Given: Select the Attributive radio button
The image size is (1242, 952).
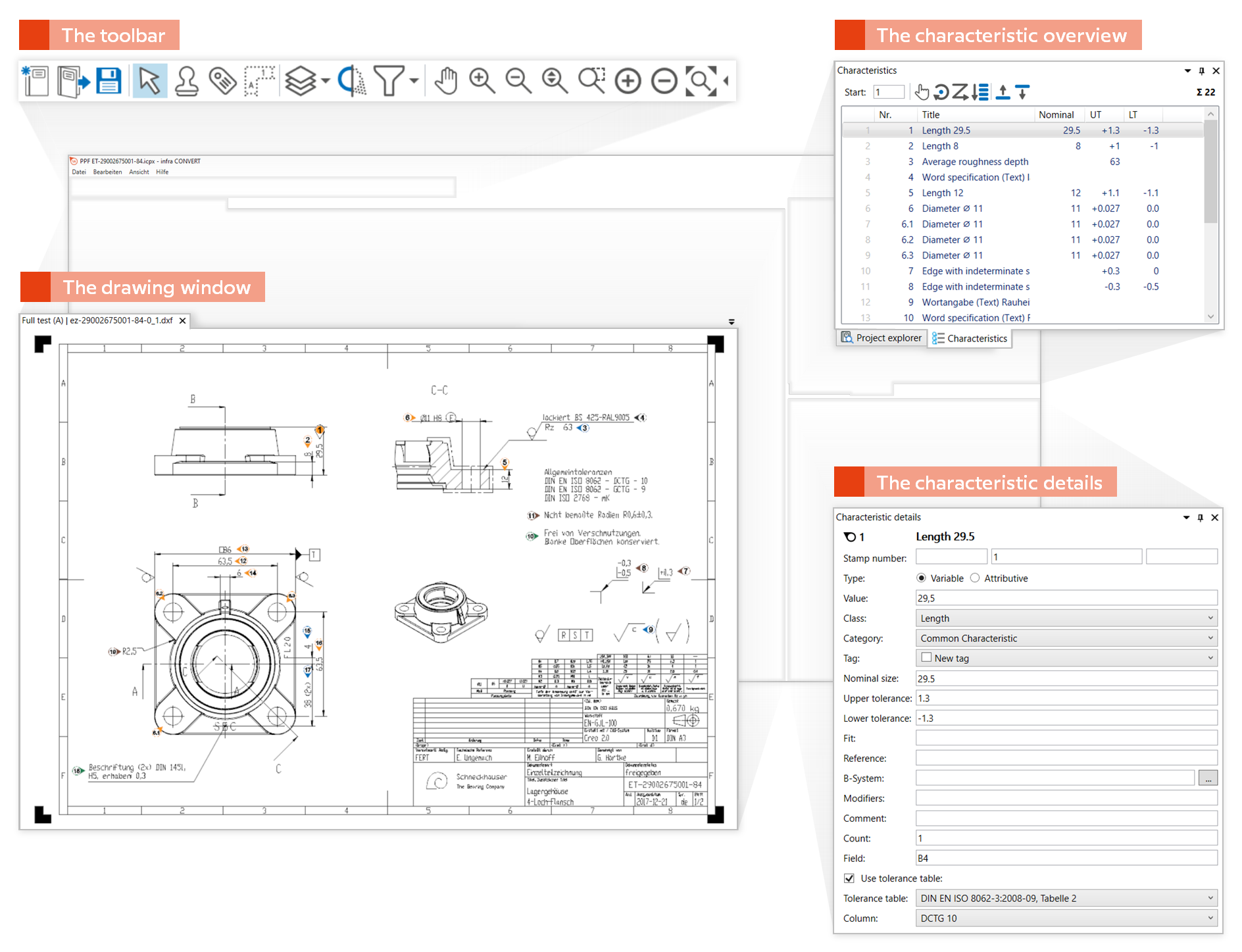Looking at the screenshot, I should [975, 578].
